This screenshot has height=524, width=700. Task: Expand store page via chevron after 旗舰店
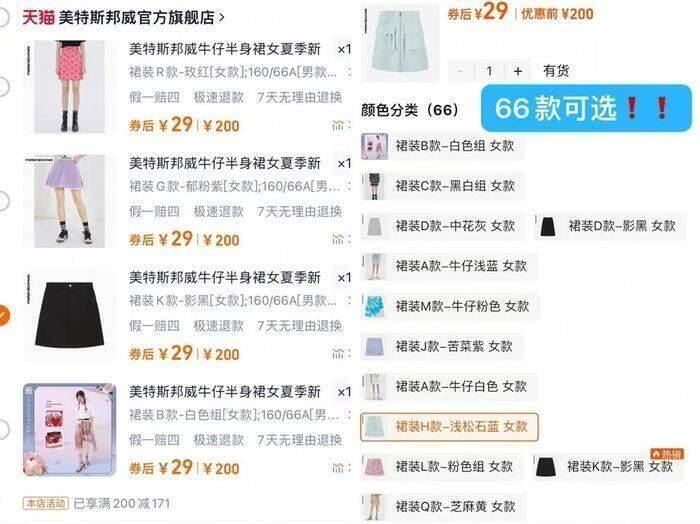(x=221, y=18)
